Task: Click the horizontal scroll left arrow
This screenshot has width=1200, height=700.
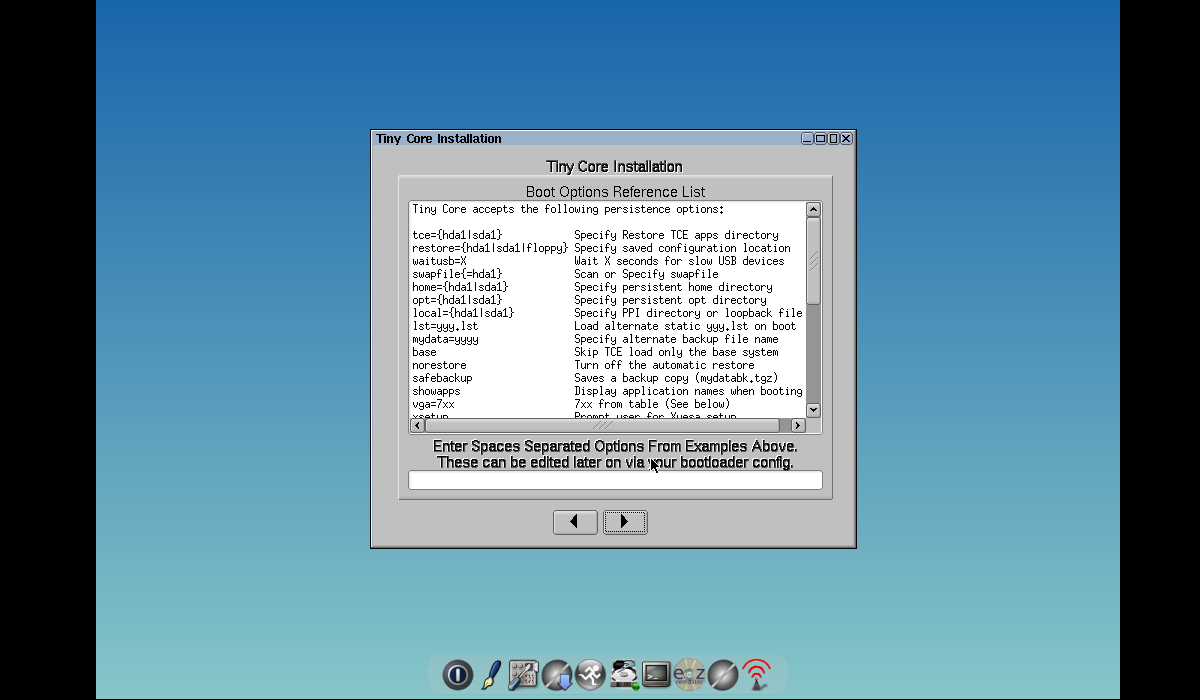Action: pos(417,426)
